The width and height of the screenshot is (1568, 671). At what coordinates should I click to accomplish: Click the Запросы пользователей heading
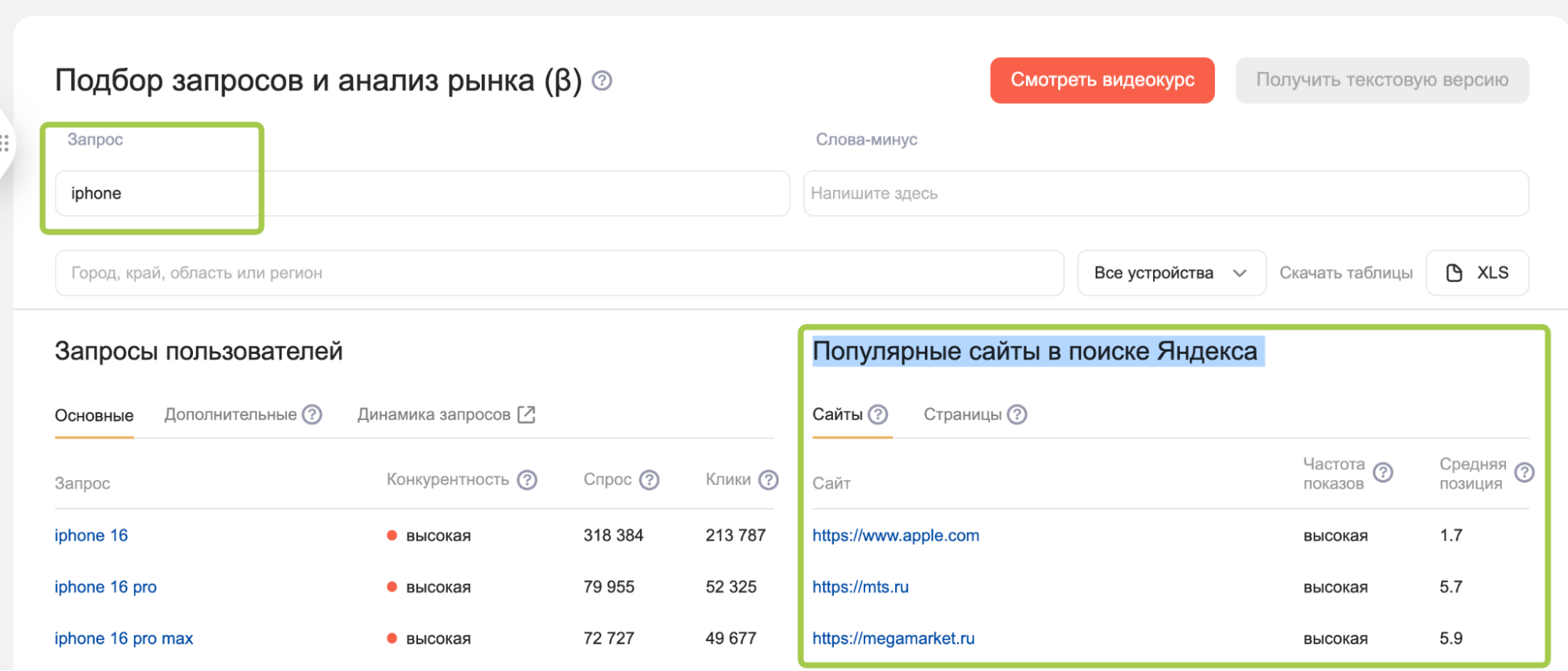point(198,352)
